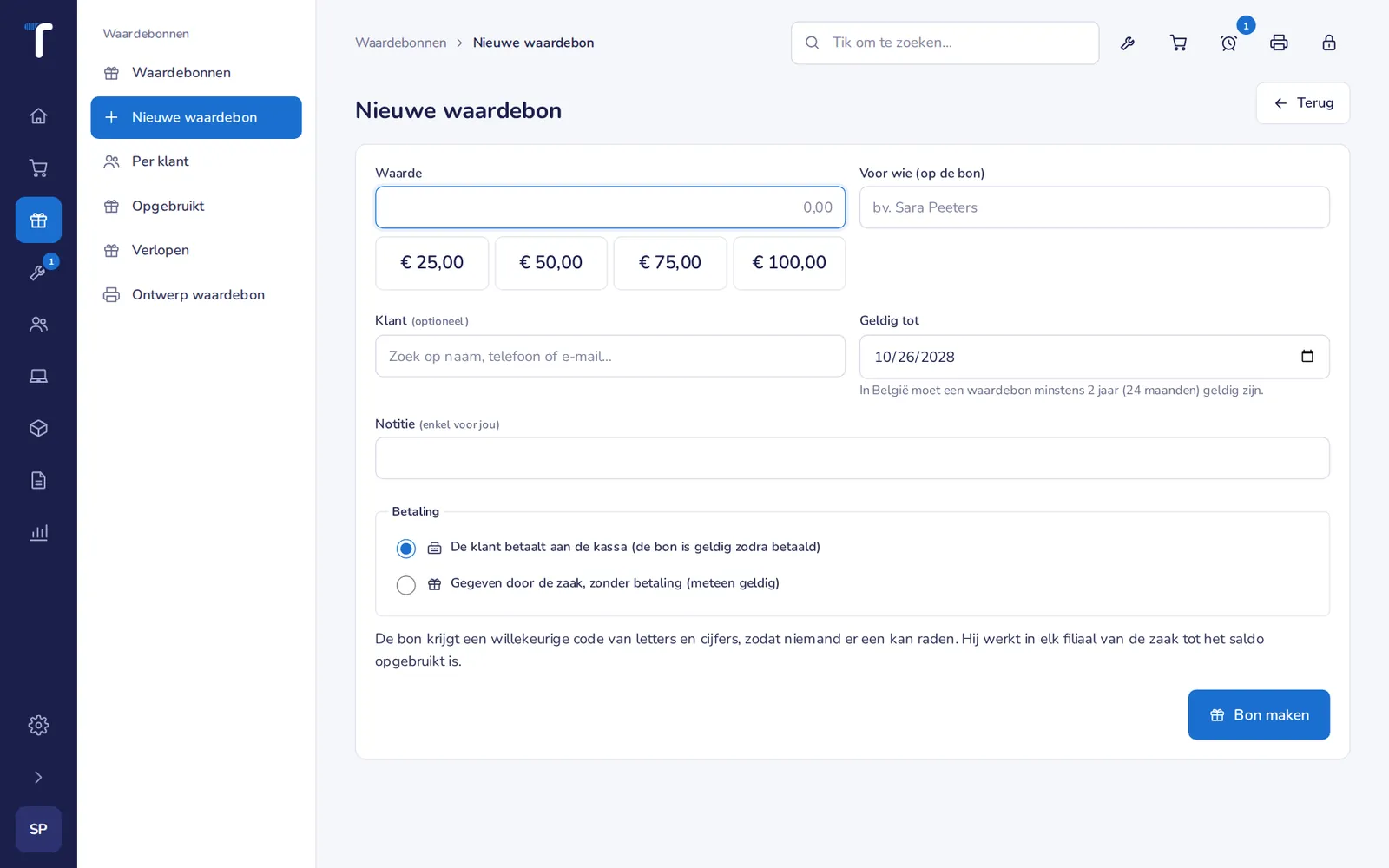Select Nieuwe waardebon in the side menu
Image resolution: width=1389 pixels, height=868 pixels.
click(x=196, y=117)
